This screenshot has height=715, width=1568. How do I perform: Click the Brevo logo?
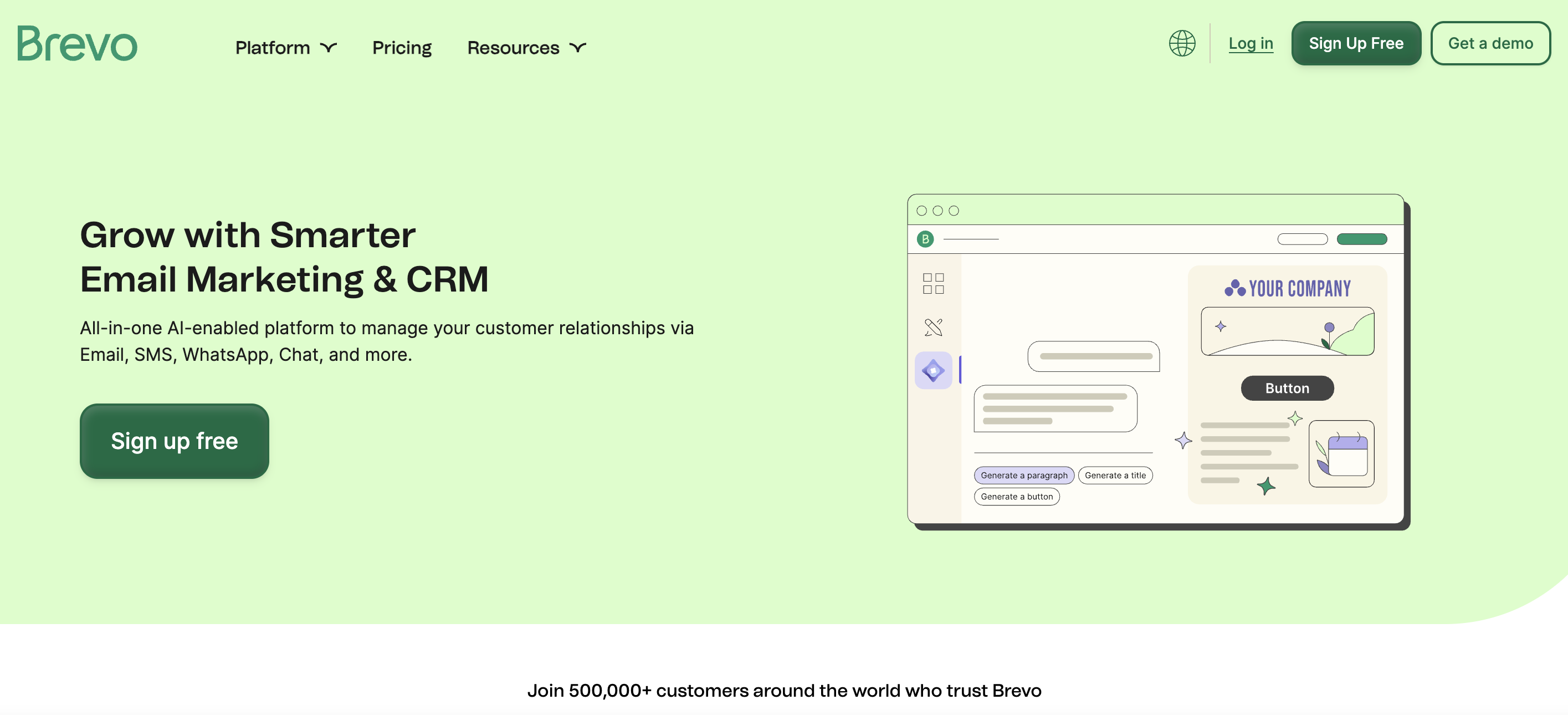78,44
